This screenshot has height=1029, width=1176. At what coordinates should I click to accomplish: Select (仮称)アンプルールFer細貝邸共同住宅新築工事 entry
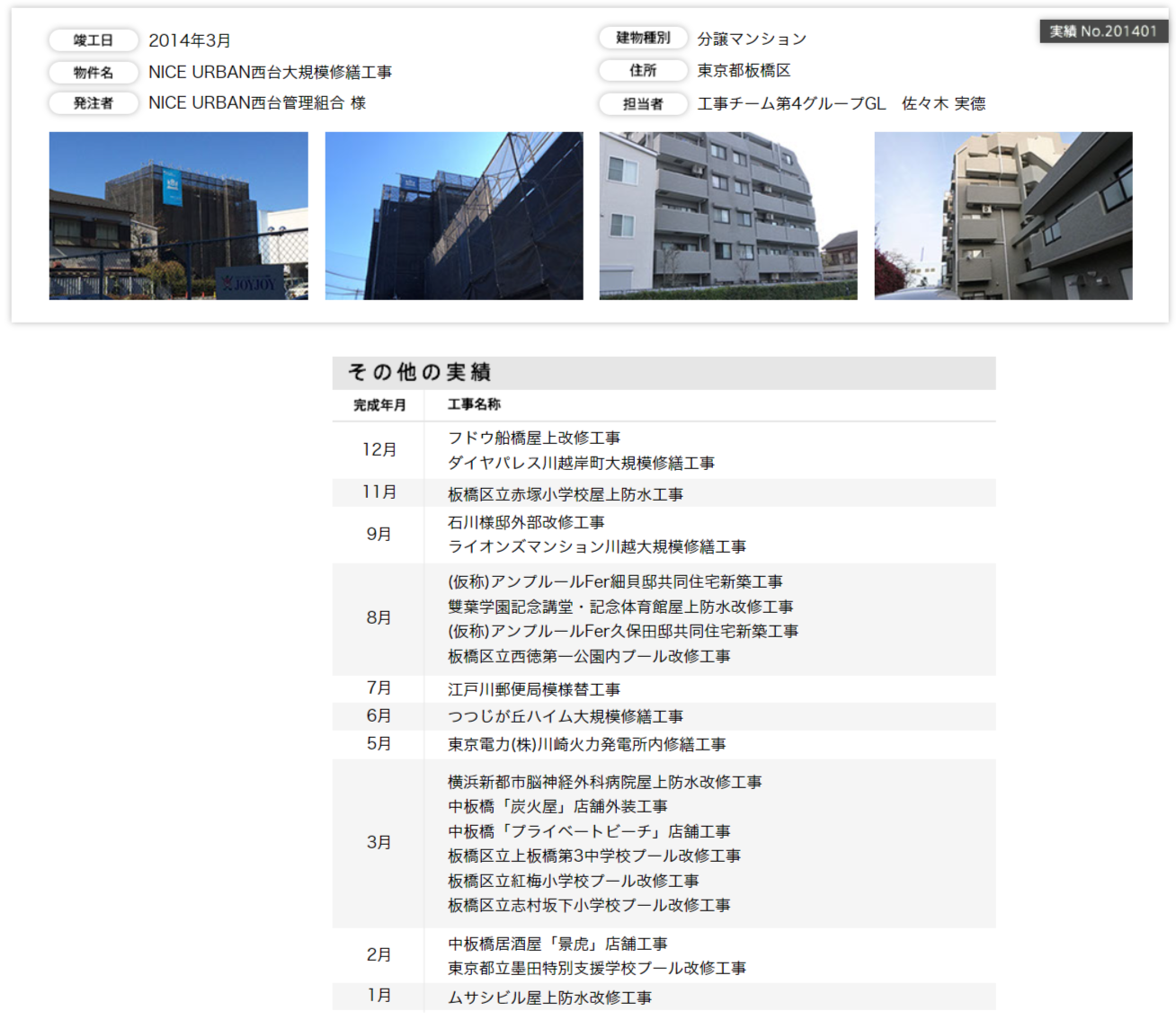coord(615,581)
